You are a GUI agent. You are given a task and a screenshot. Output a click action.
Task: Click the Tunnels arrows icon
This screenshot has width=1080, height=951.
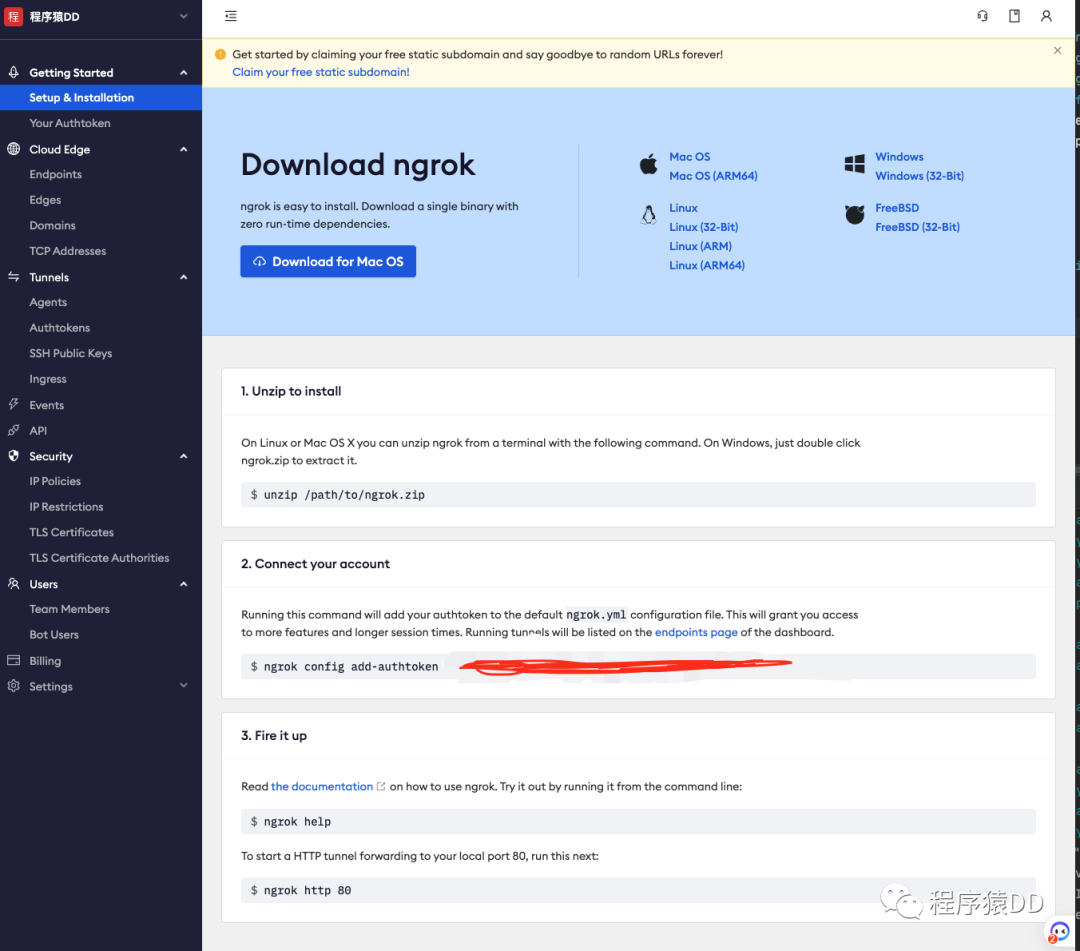(x=13, y=277)
